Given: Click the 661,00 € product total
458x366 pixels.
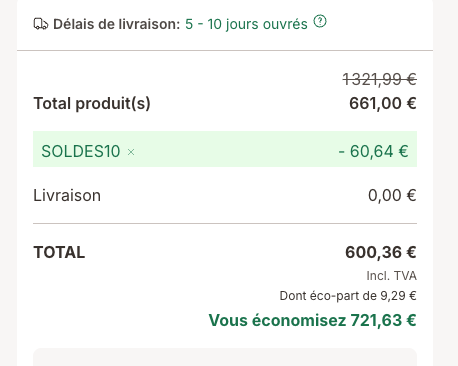Looking at the screenshot, I should [383, 103].
